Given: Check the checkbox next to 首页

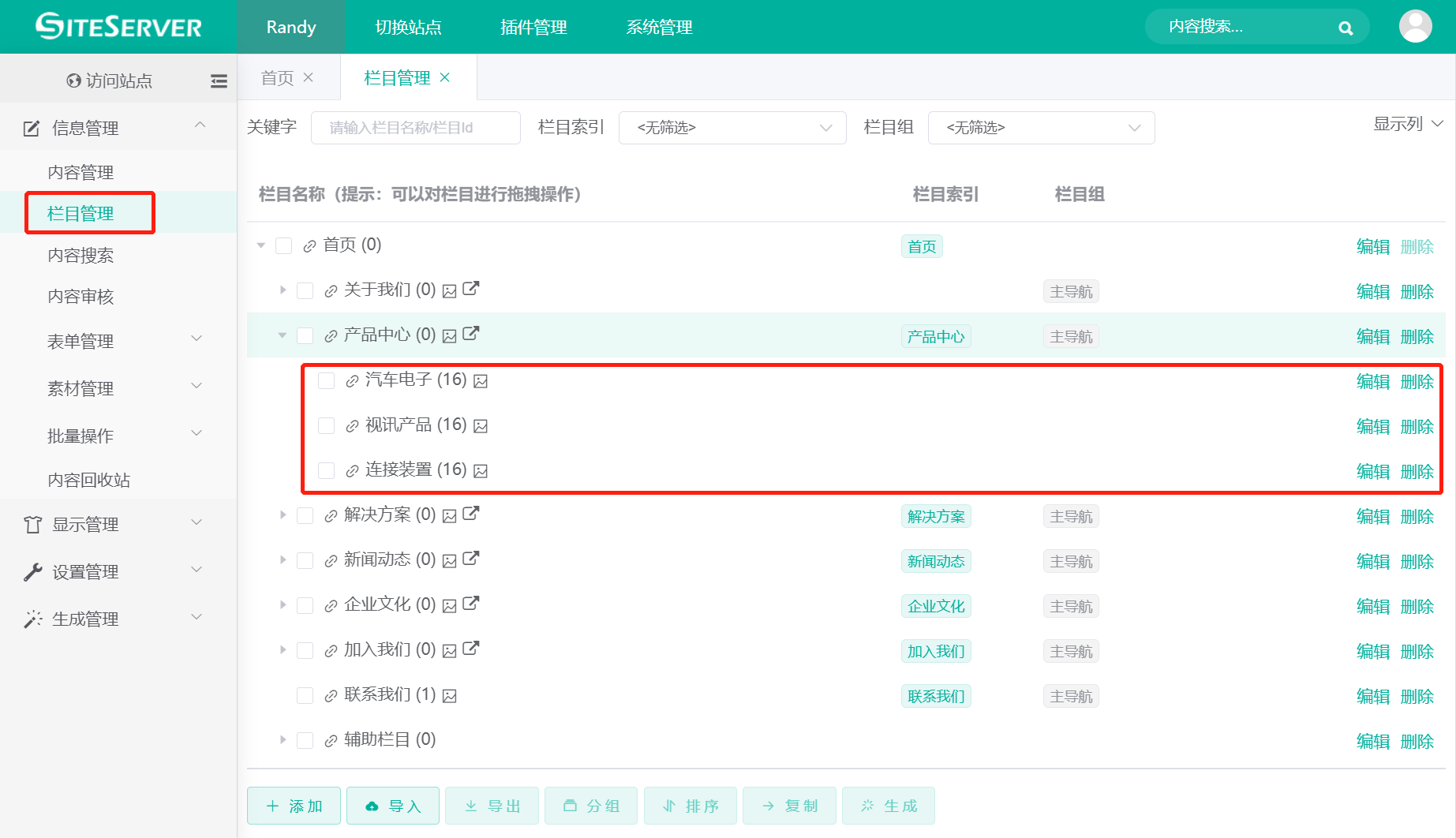Looking at the screenshot, I should 283,245.
